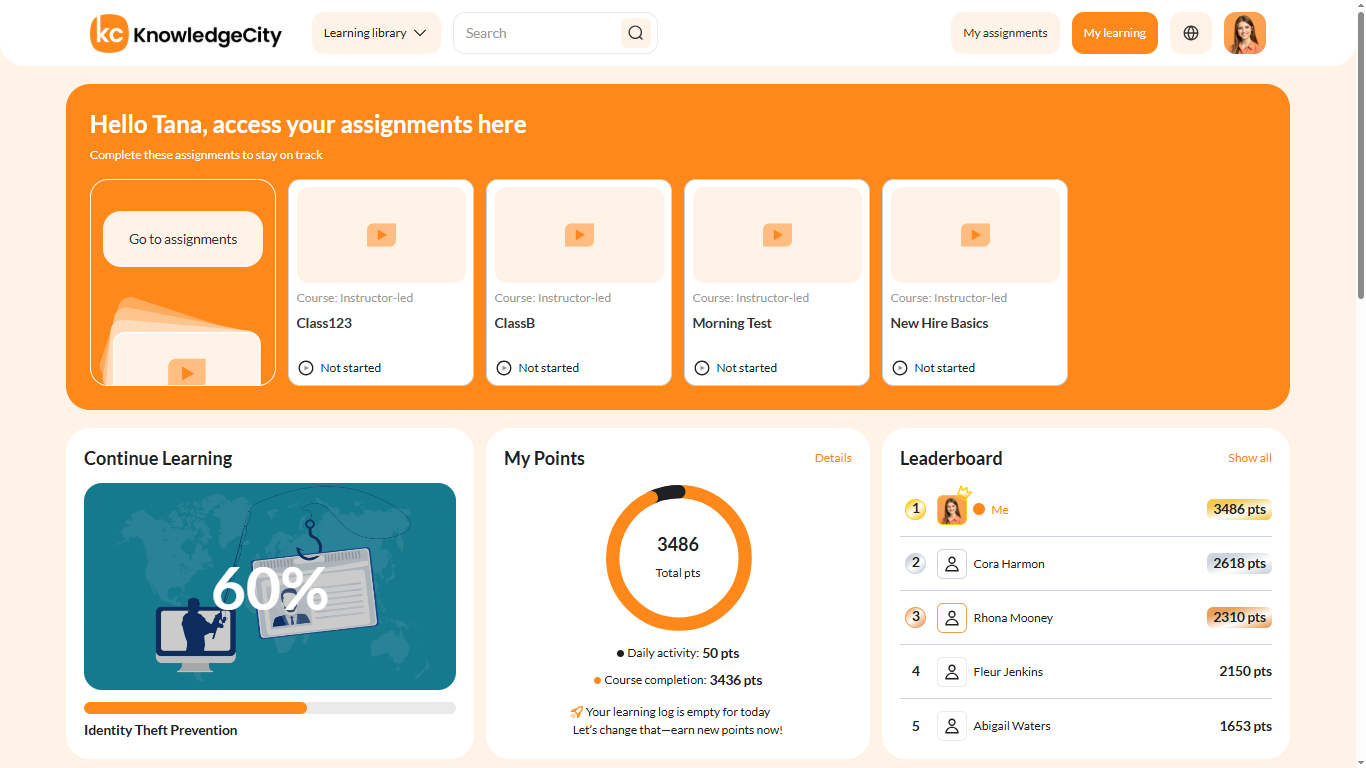Switch to My assignments
1366x768 pixels.
[1005, 33]
